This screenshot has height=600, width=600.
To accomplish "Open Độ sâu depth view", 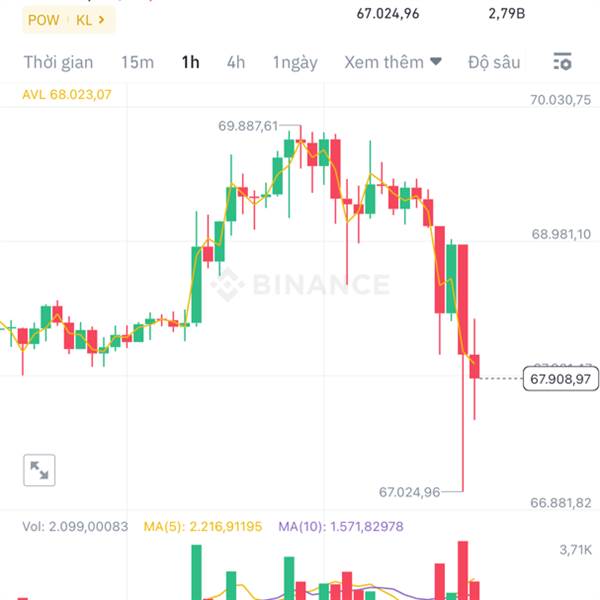I will (x=494, y=62).
